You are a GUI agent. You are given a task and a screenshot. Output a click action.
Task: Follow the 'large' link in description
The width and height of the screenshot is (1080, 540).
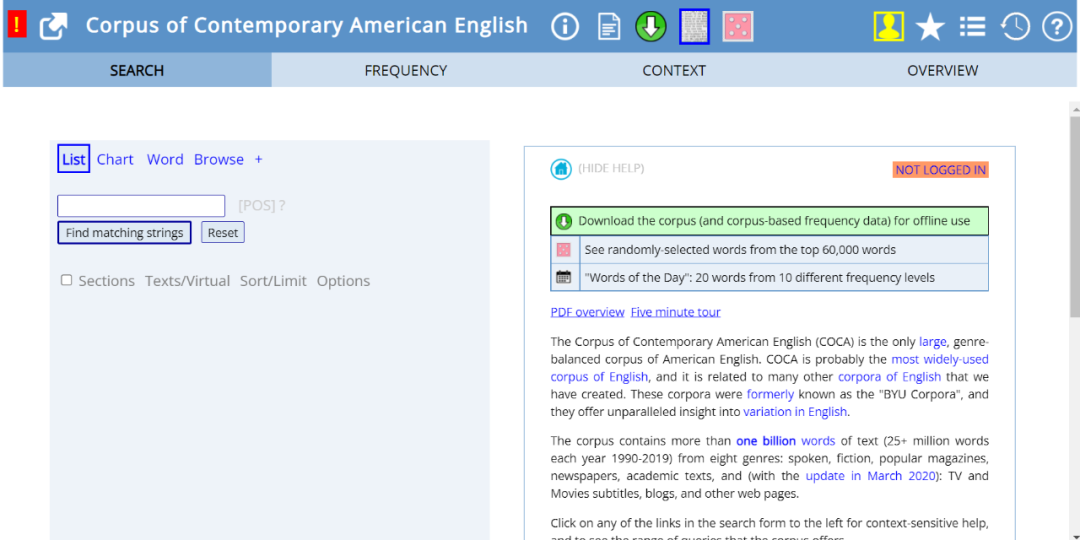(x=933, y=342)
